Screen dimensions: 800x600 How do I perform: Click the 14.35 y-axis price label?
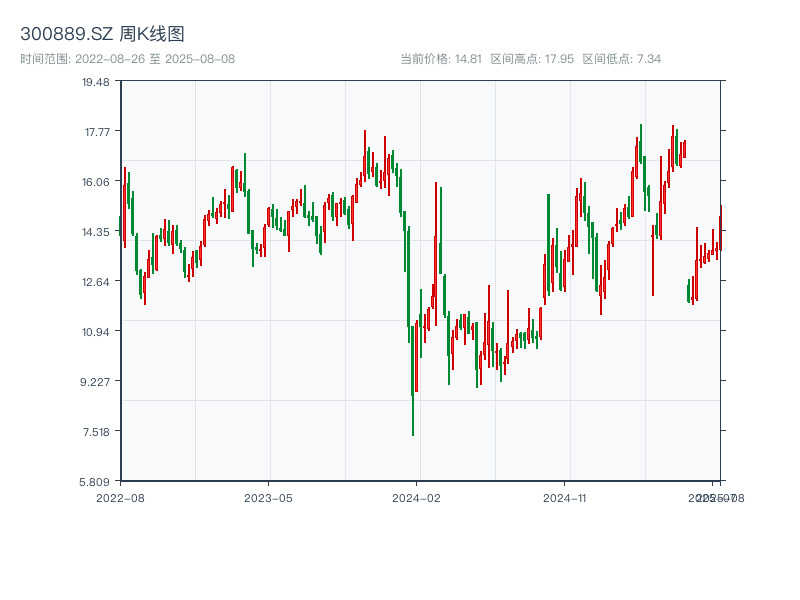click(x=96, y=232)
